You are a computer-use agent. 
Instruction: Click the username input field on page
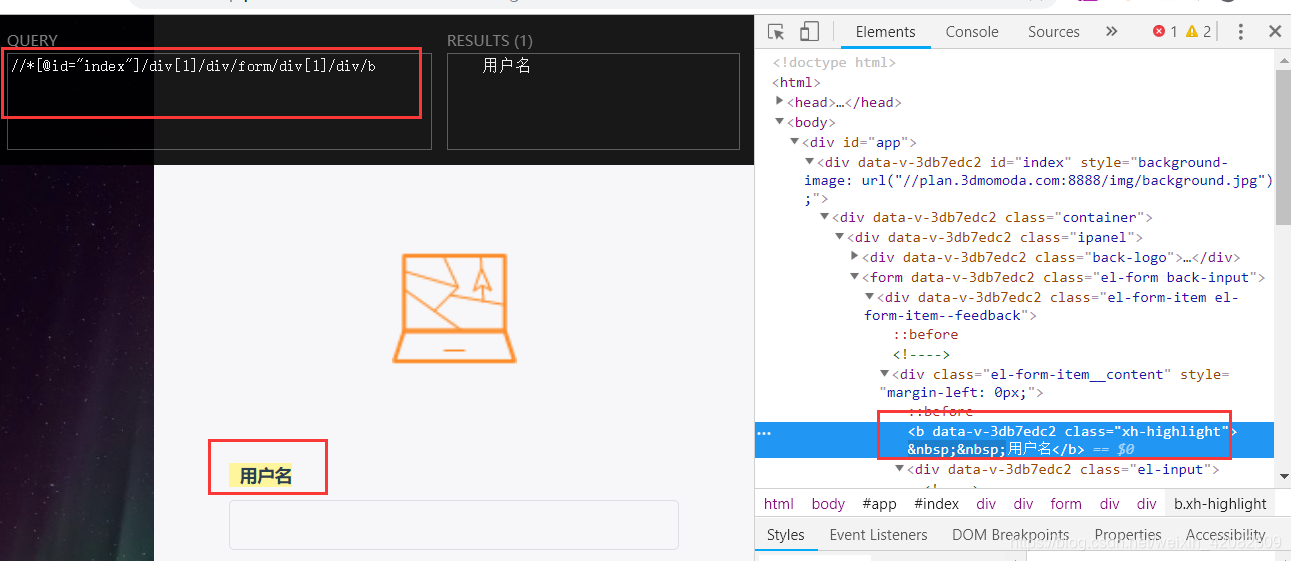pos(454,525)
